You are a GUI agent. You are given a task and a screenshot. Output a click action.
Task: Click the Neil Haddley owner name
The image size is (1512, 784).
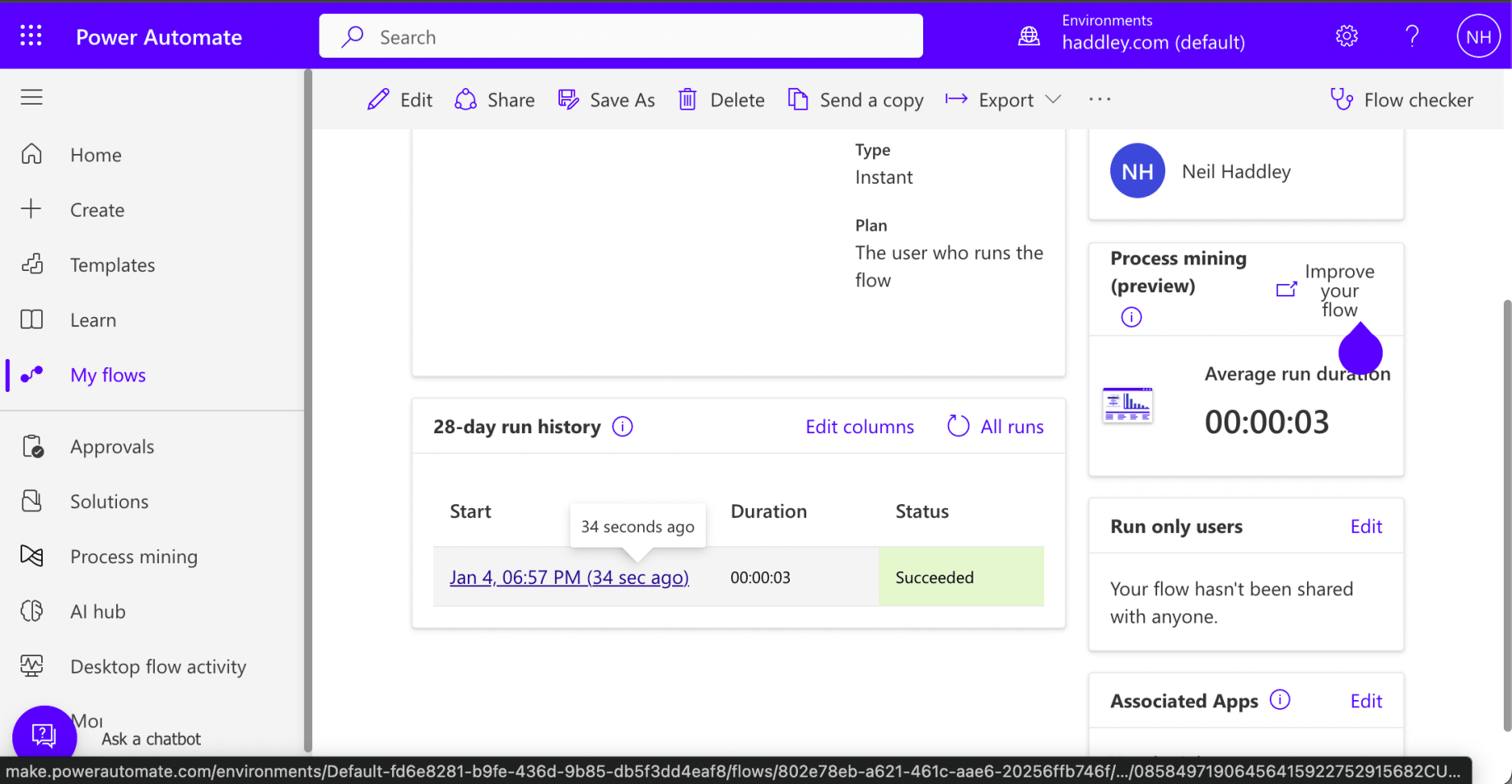[x=1236, y=171]
